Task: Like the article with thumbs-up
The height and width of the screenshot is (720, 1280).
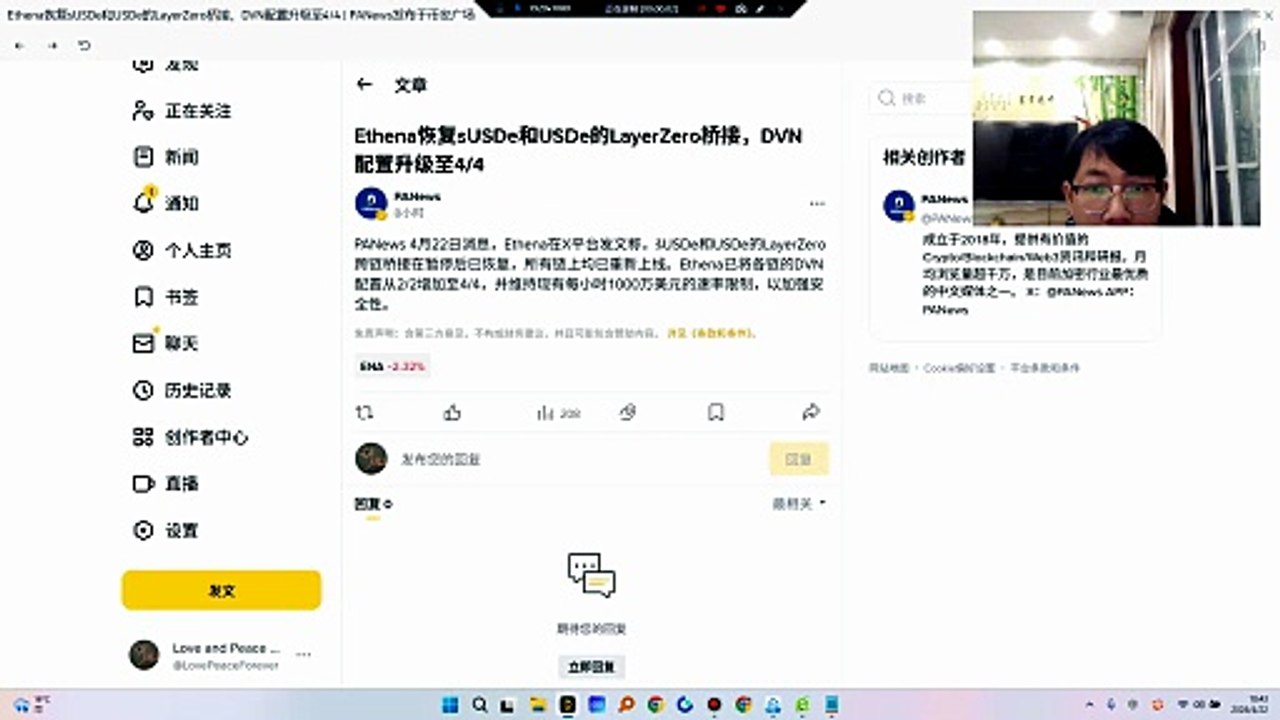Action: coord(452,412)
